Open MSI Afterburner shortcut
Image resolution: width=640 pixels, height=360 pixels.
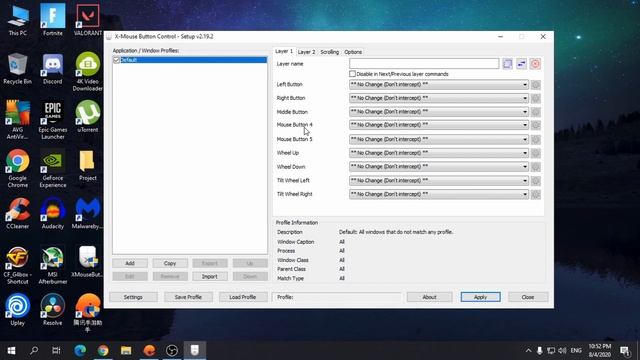pos(53,265)
